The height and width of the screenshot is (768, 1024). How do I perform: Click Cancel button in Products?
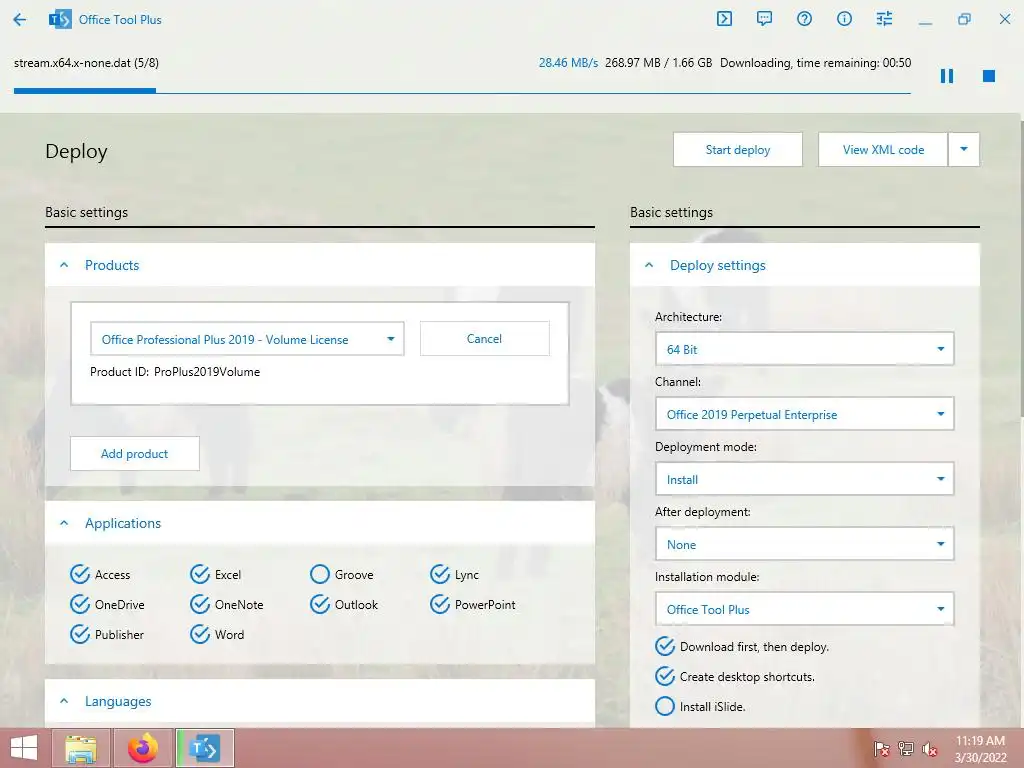click(485, 338)
